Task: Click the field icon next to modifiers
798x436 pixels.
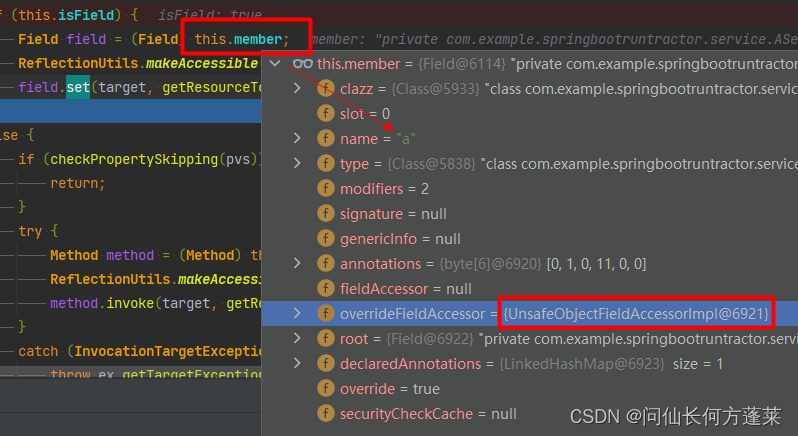Action: 326,188
